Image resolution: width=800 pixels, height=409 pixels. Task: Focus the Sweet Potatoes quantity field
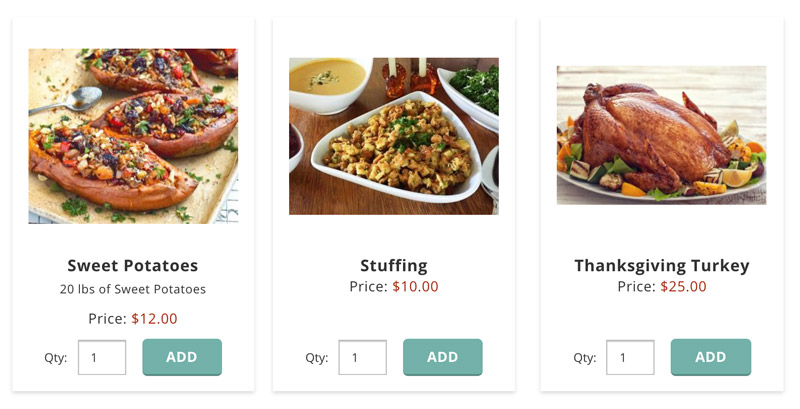[x=102, y=358]
